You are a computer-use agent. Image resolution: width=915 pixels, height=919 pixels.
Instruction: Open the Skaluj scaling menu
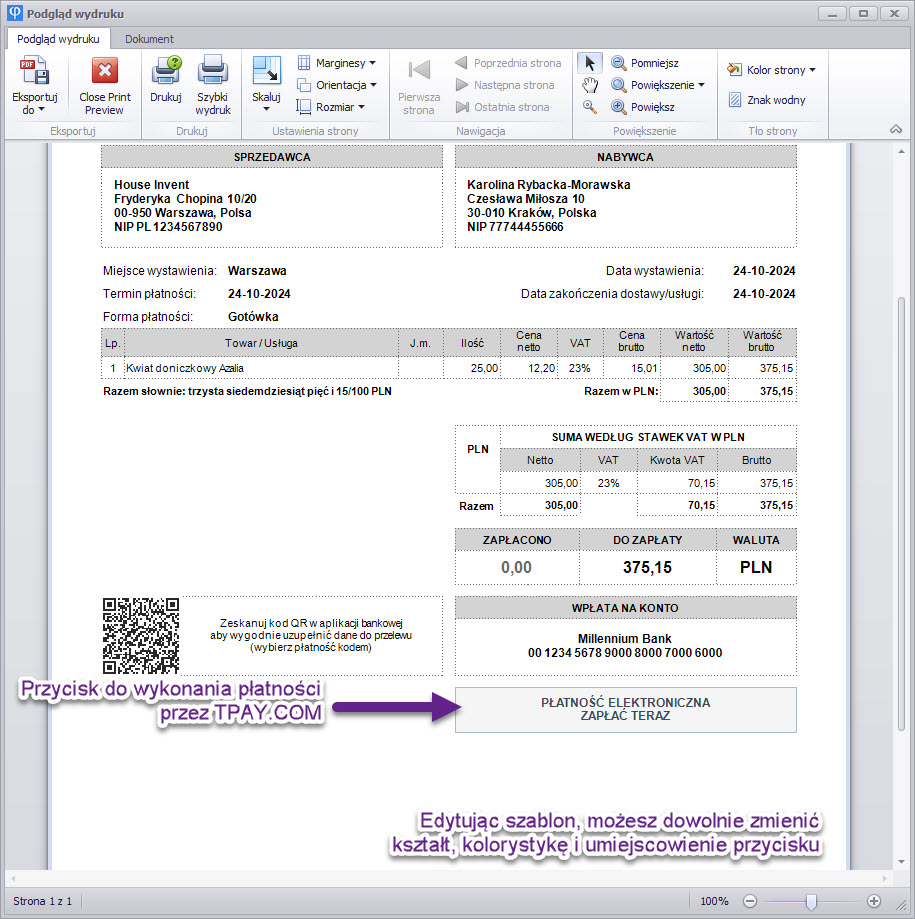tap(266, 80)
